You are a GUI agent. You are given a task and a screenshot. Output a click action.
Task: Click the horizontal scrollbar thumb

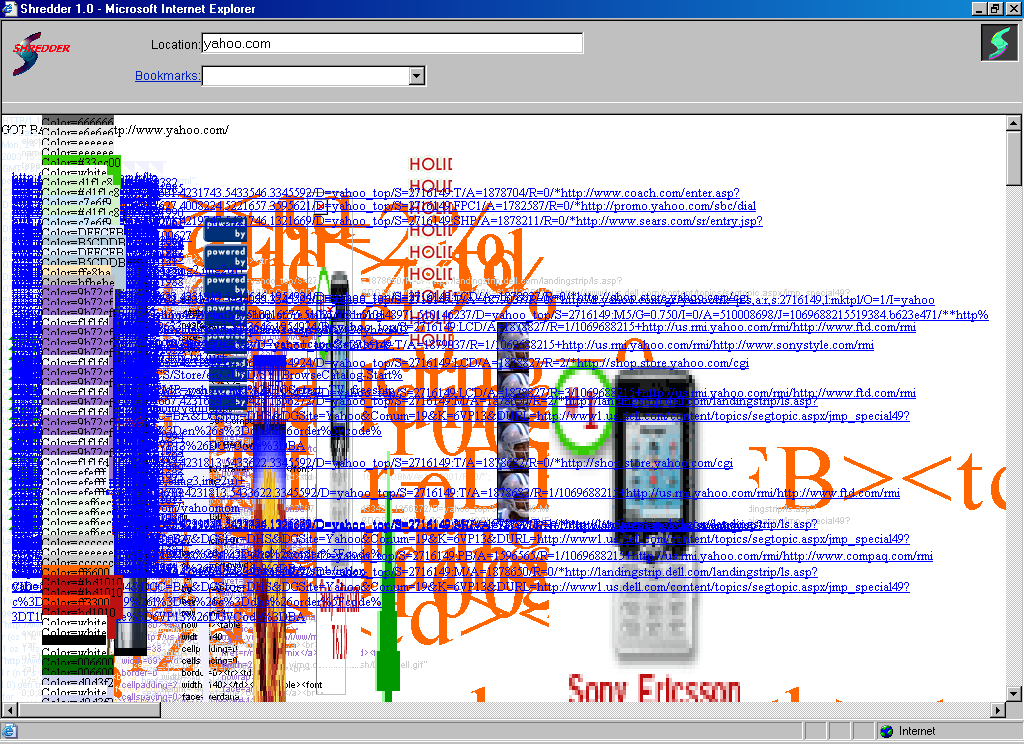[x=89, y=709]
